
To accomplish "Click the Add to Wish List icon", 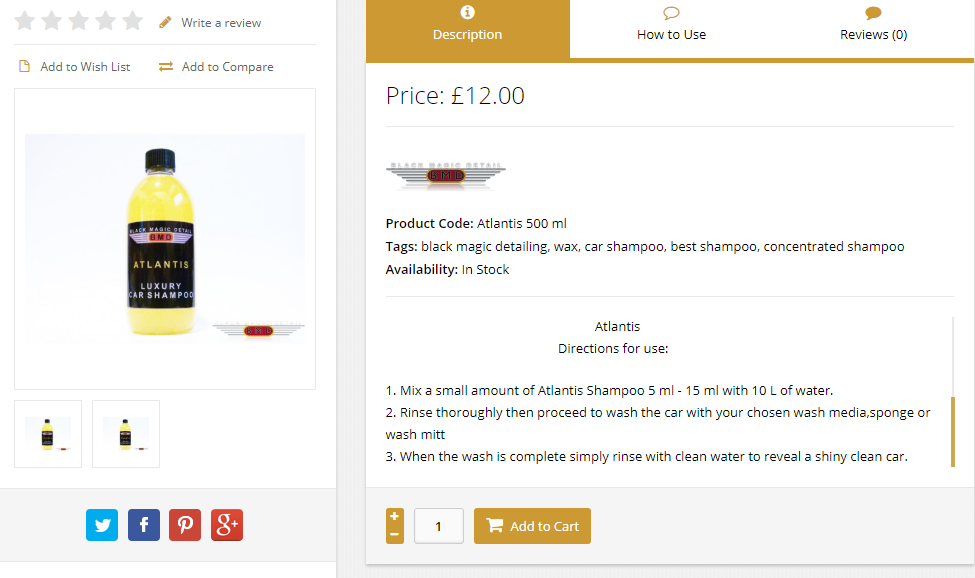I will pos(25,67).
